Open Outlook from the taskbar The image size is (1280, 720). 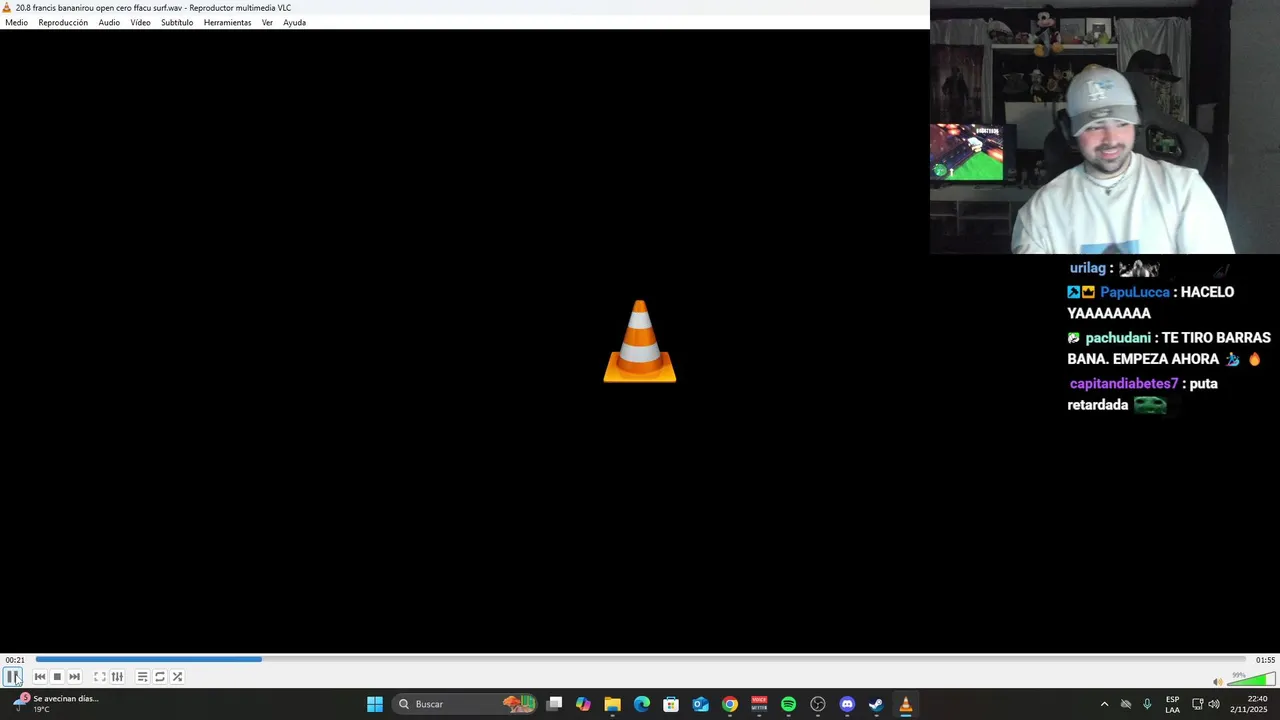coord(700,704)
